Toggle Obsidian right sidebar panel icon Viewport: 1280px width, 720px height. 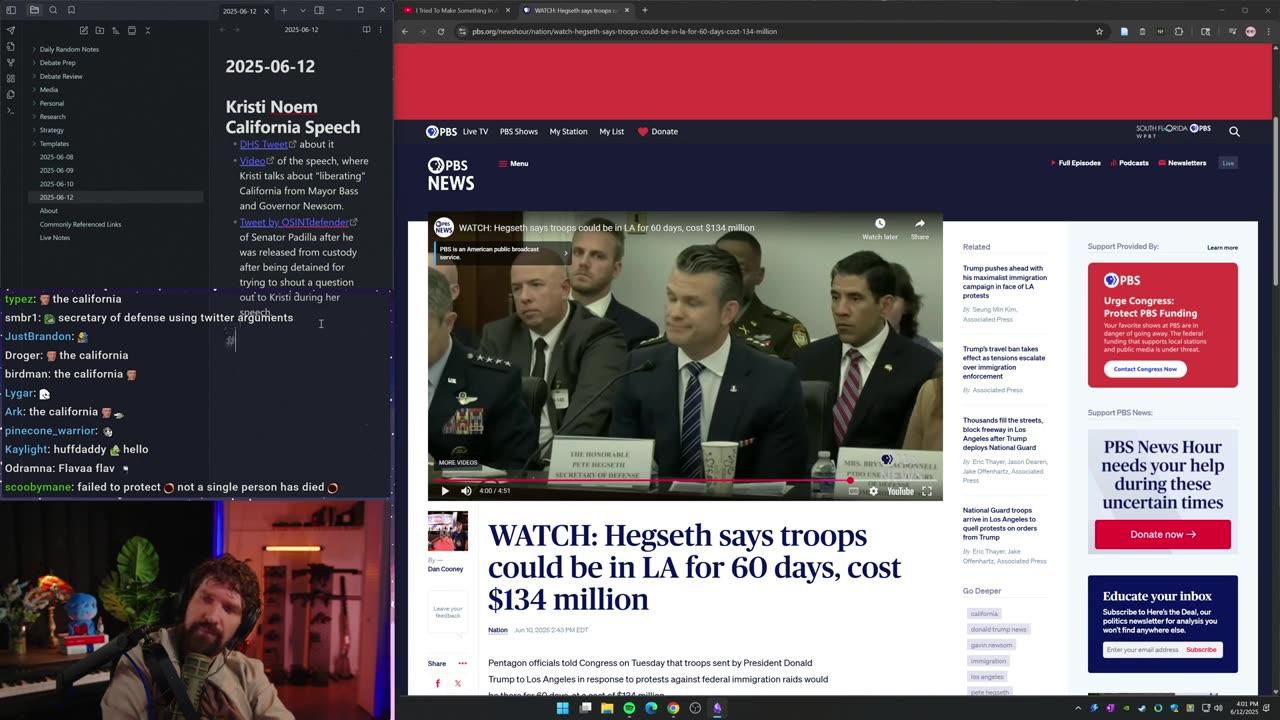(x=319, y=10)
